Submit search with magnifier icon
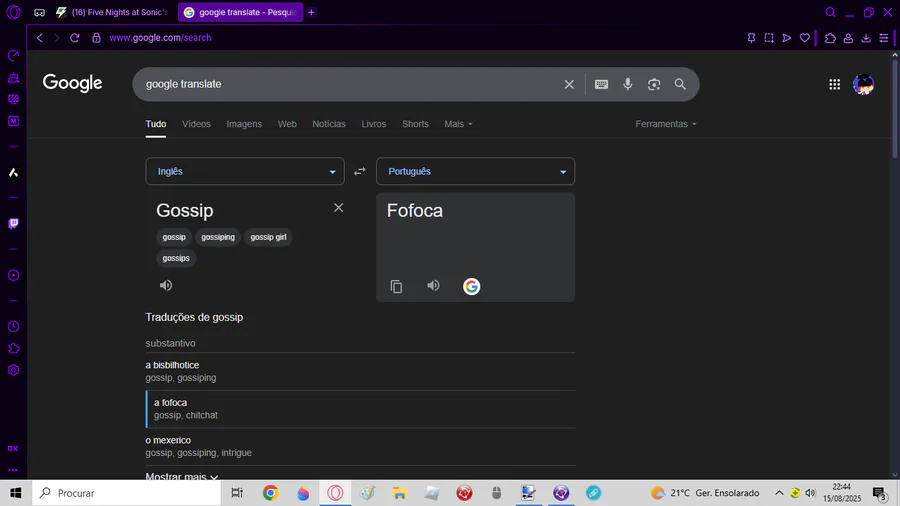This screenshot has height=506, width=900. click(680, 84)
